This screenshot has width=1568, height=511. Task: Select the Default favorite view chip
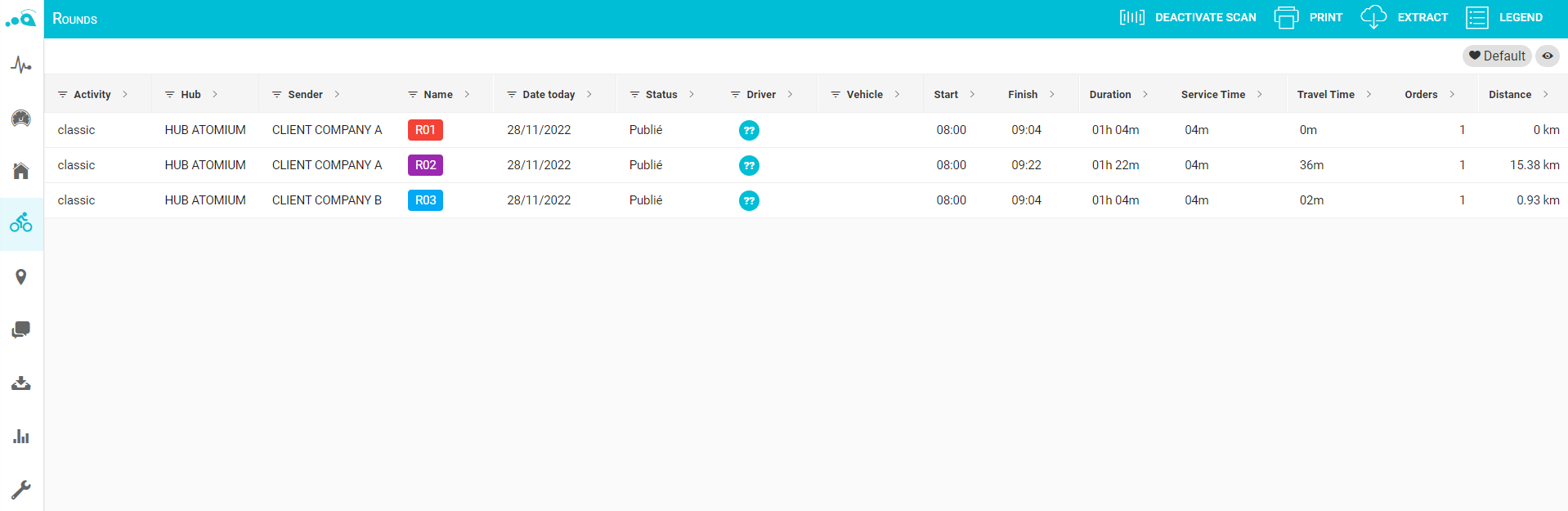click(x=1496, y=56)
